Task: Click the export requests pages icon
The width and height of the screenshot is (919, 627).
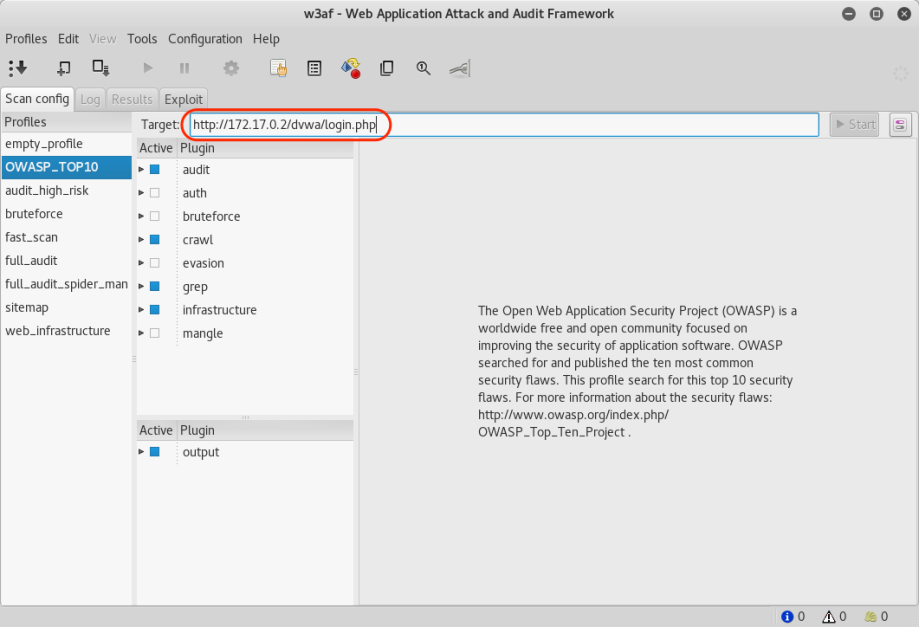Action: tap(387, 68)
